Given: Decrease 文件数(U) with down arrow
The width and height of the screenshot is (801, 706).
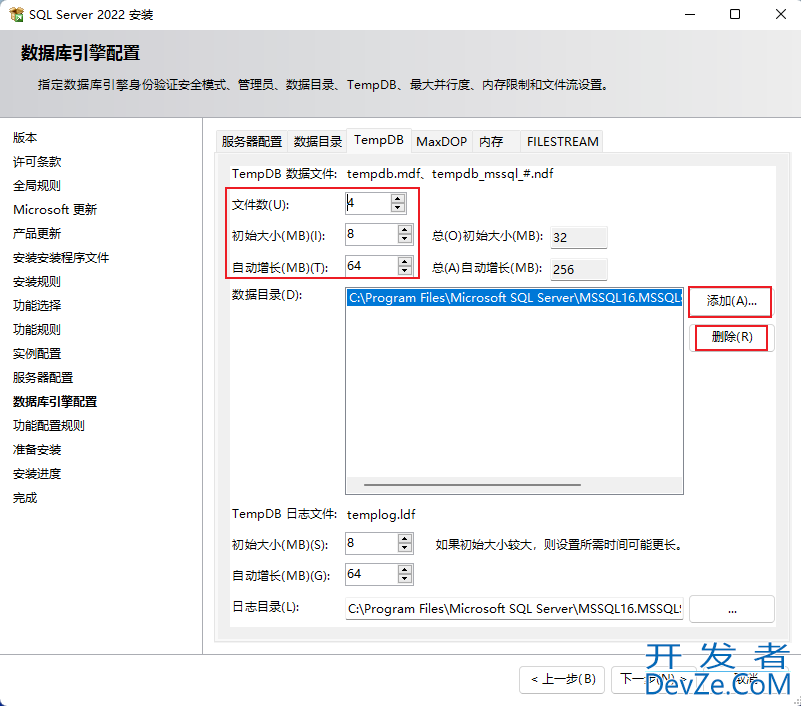Looking at the screenshot, I should click(x=397, y=207).
